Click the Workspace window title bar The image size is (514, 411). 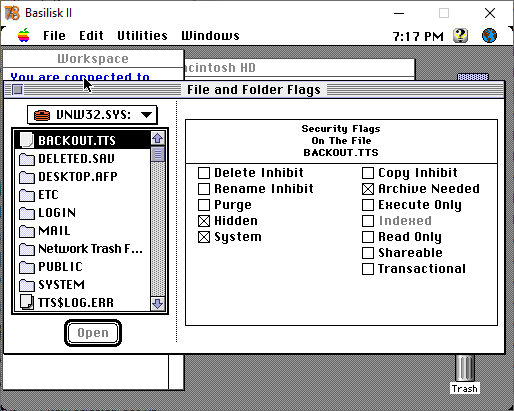93,59
